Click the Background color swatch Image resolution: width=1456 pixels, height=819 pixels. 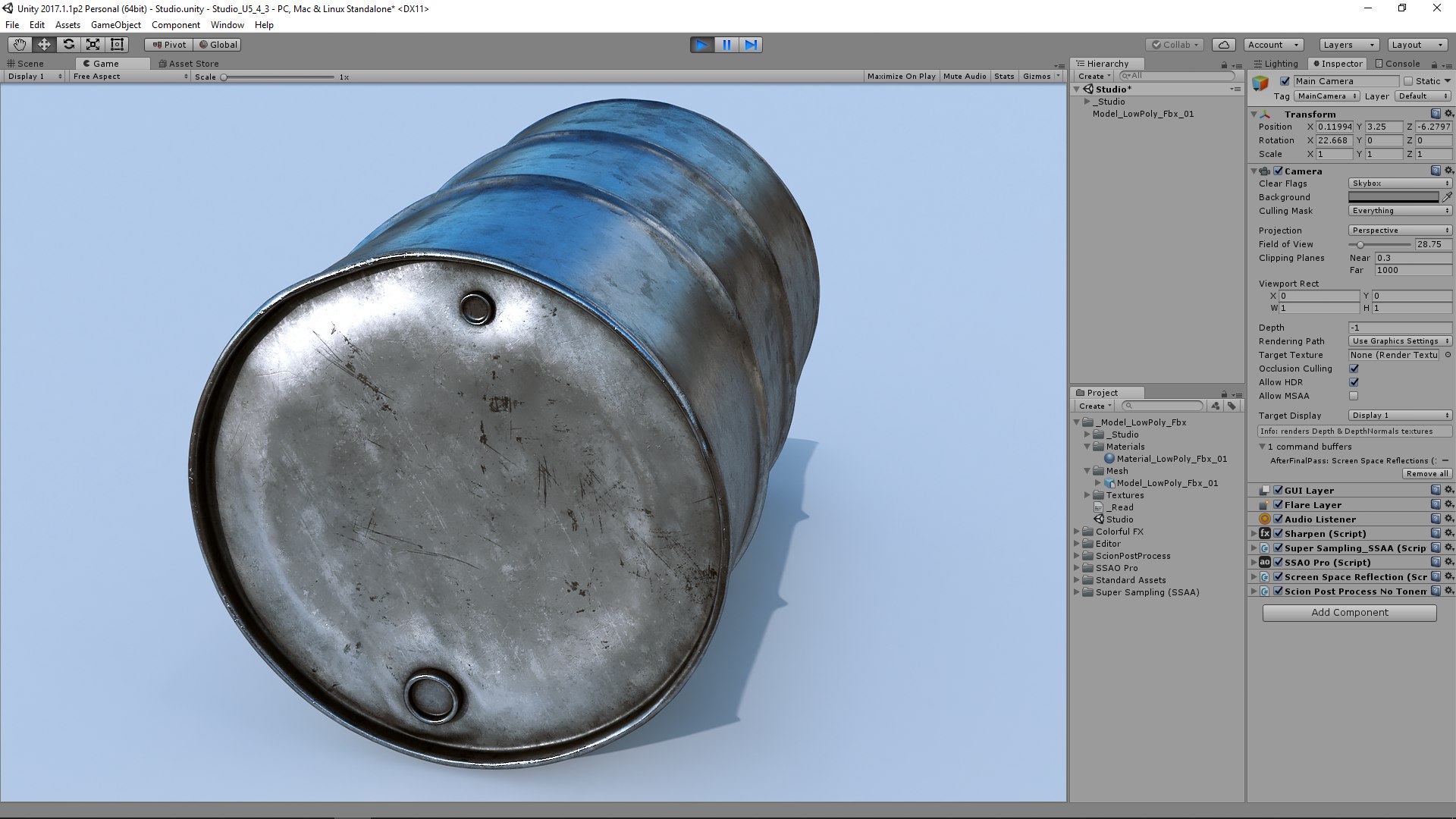pyautogui.click(x=1393, y=197)
